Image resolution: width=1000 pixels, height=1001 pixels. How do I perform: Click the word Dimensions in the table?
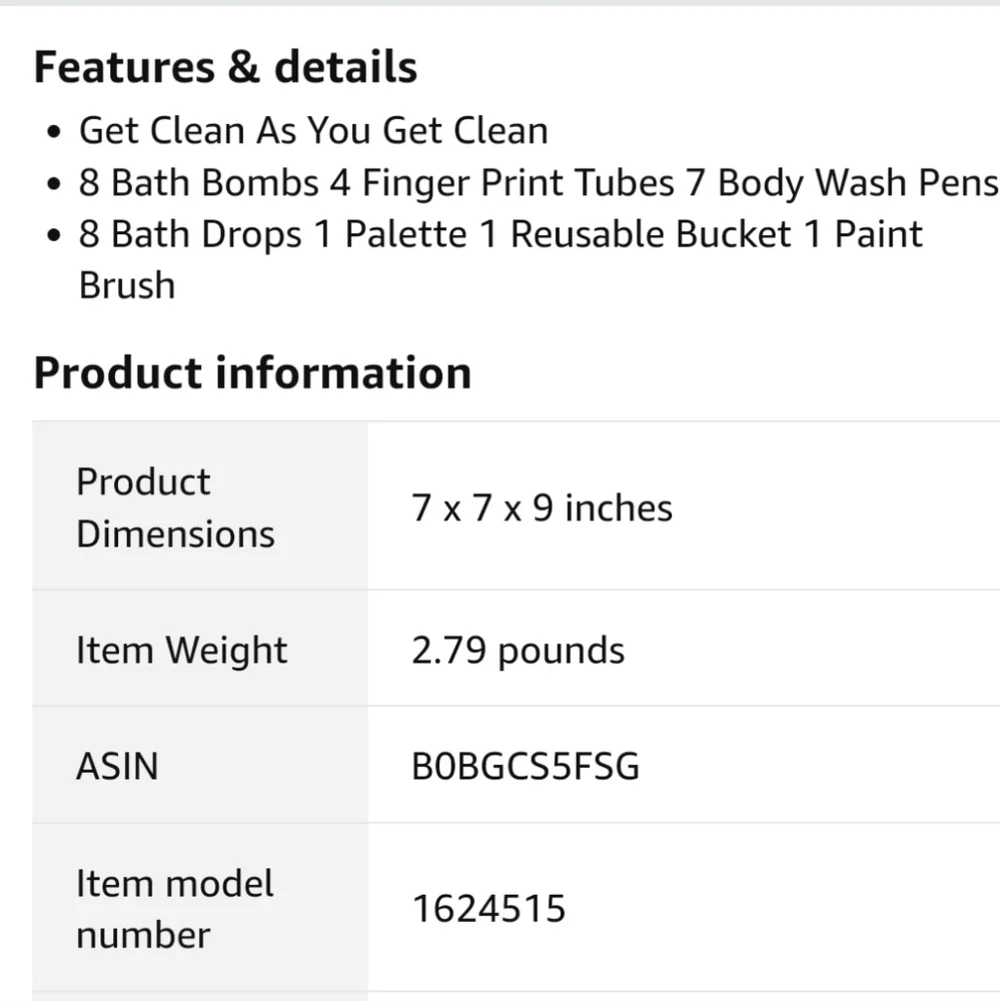pyautogui.click(x=176, y=534)
